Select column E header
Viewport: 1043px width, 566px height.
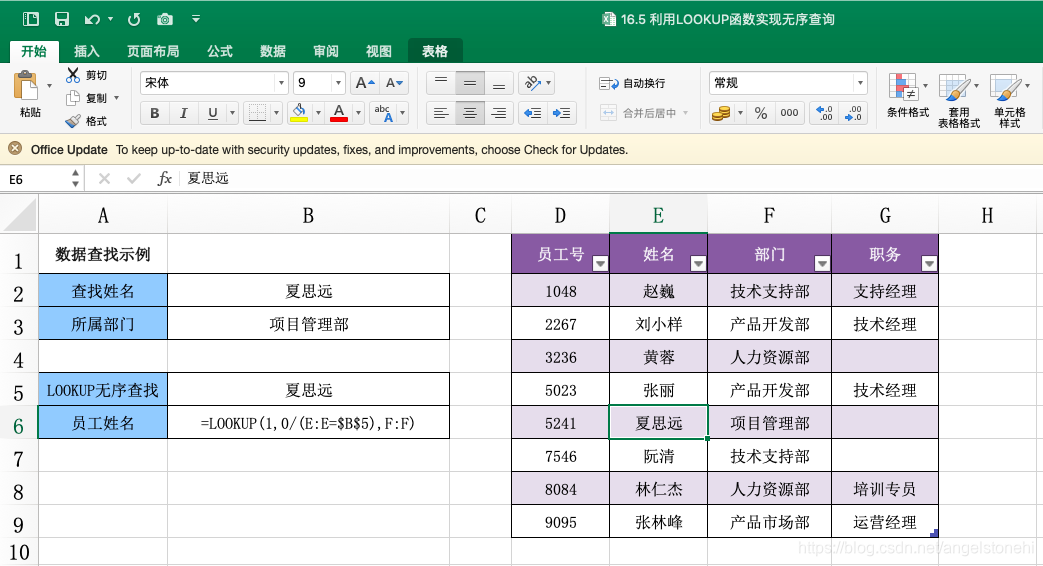(x=658, y=215)
